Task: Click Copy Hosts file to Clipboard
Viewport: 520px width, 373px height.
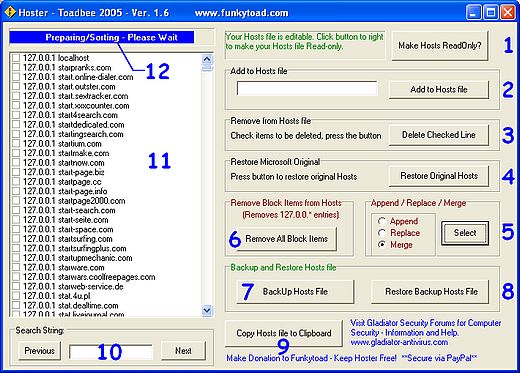Action: point(284,333)
